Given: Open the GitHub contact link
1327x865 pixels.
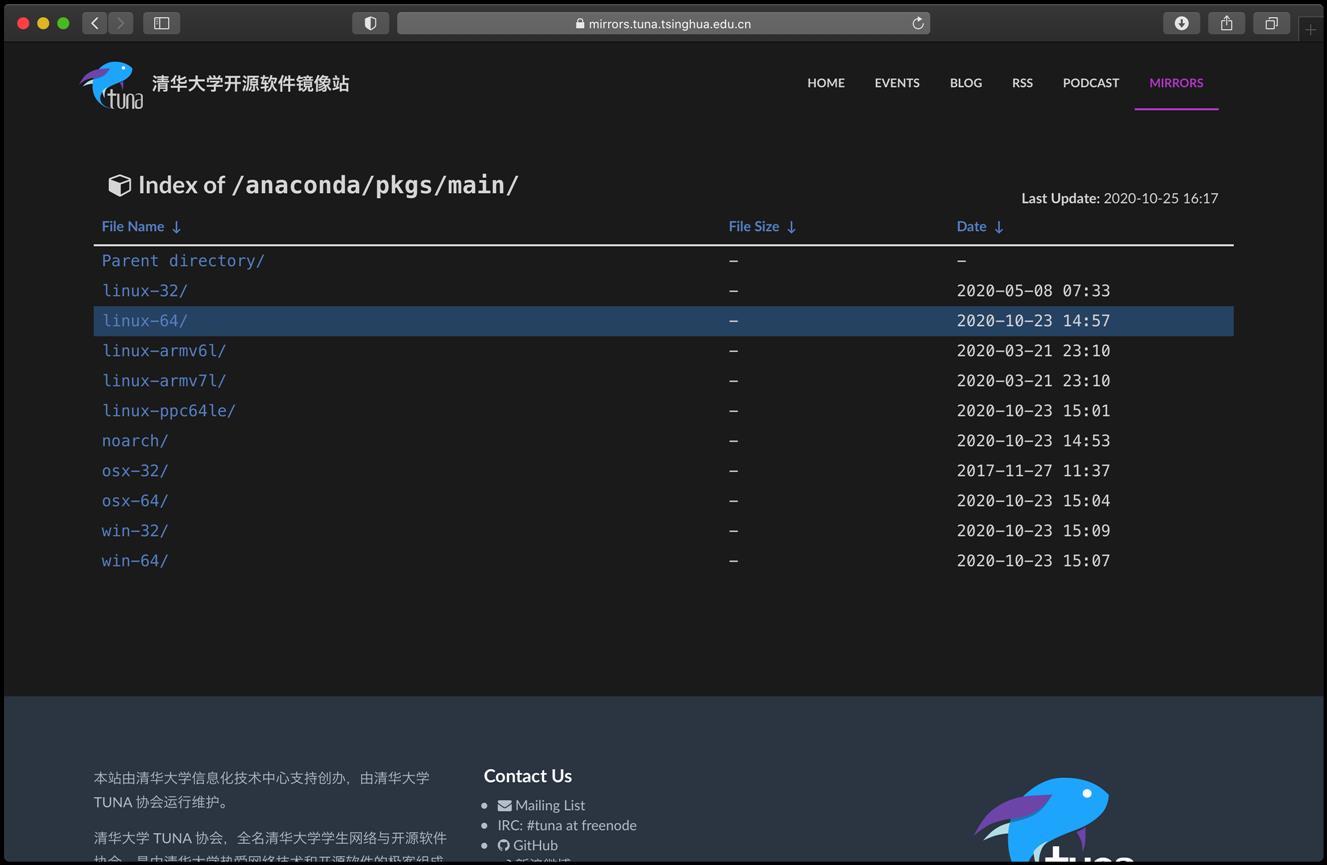Looking at the screenshot, I should click(535, 845).
